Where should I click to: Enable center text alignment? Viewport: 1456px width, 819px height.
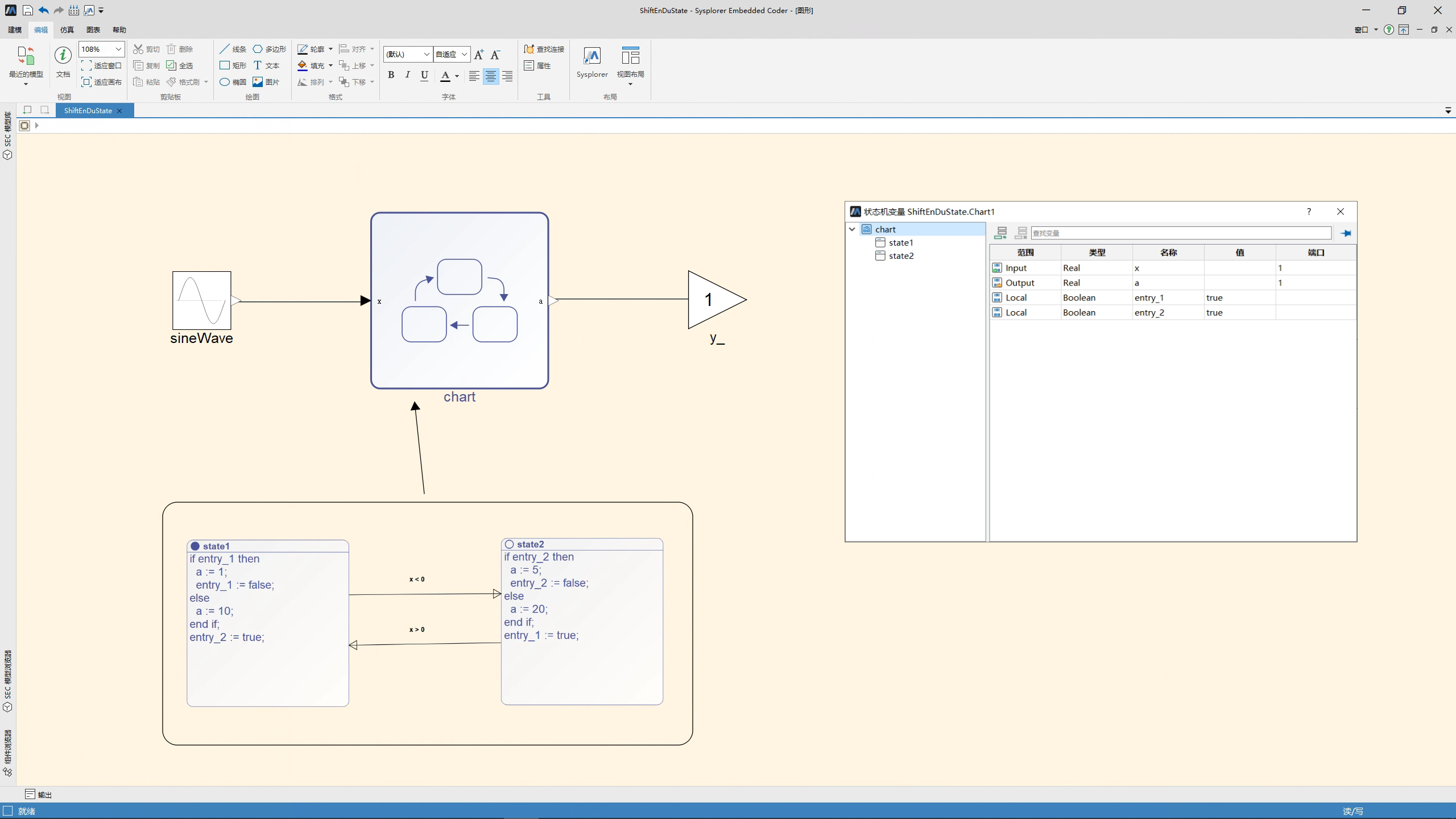click(490, 76)
